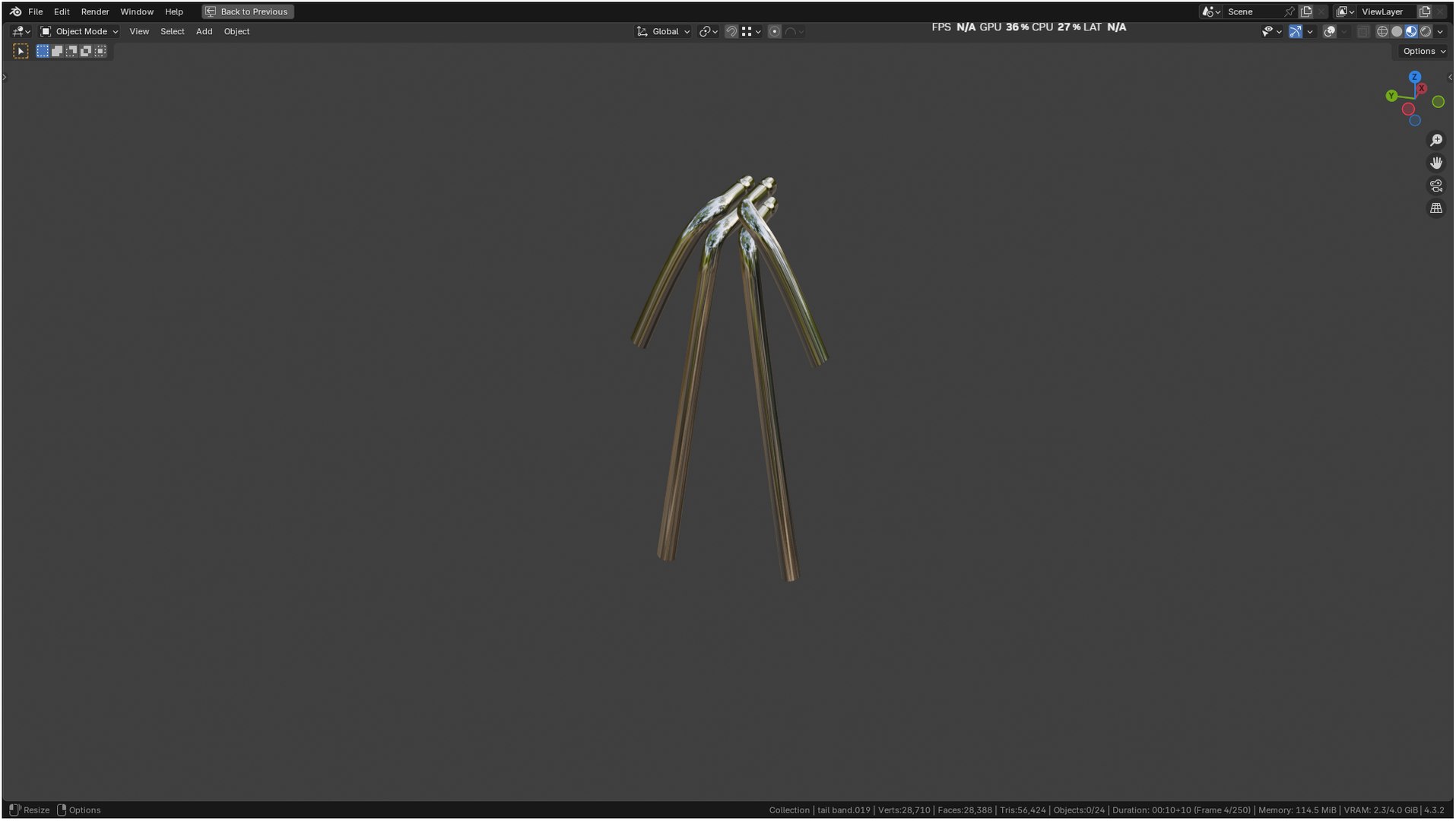Open the transform pivot point dropdown
This screenshot has height=821, width=1456.
(708, 31)
